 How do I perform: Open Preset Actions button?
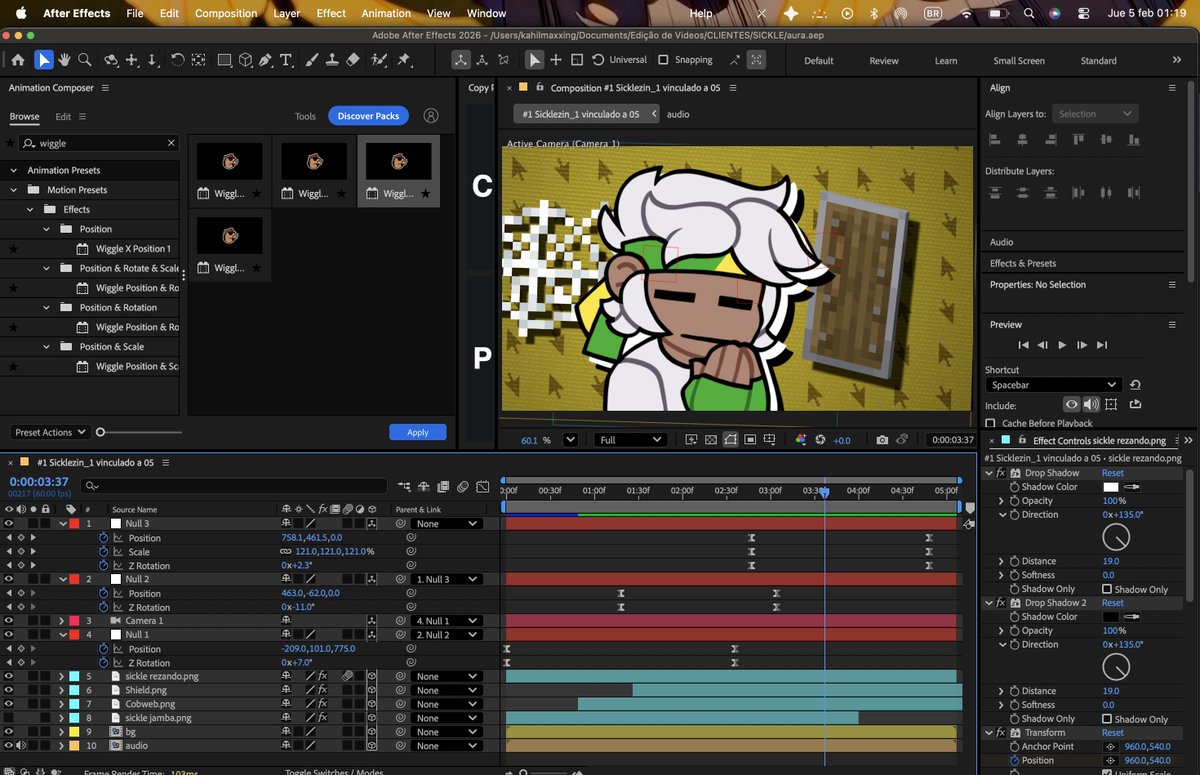(x=50, y=432)
